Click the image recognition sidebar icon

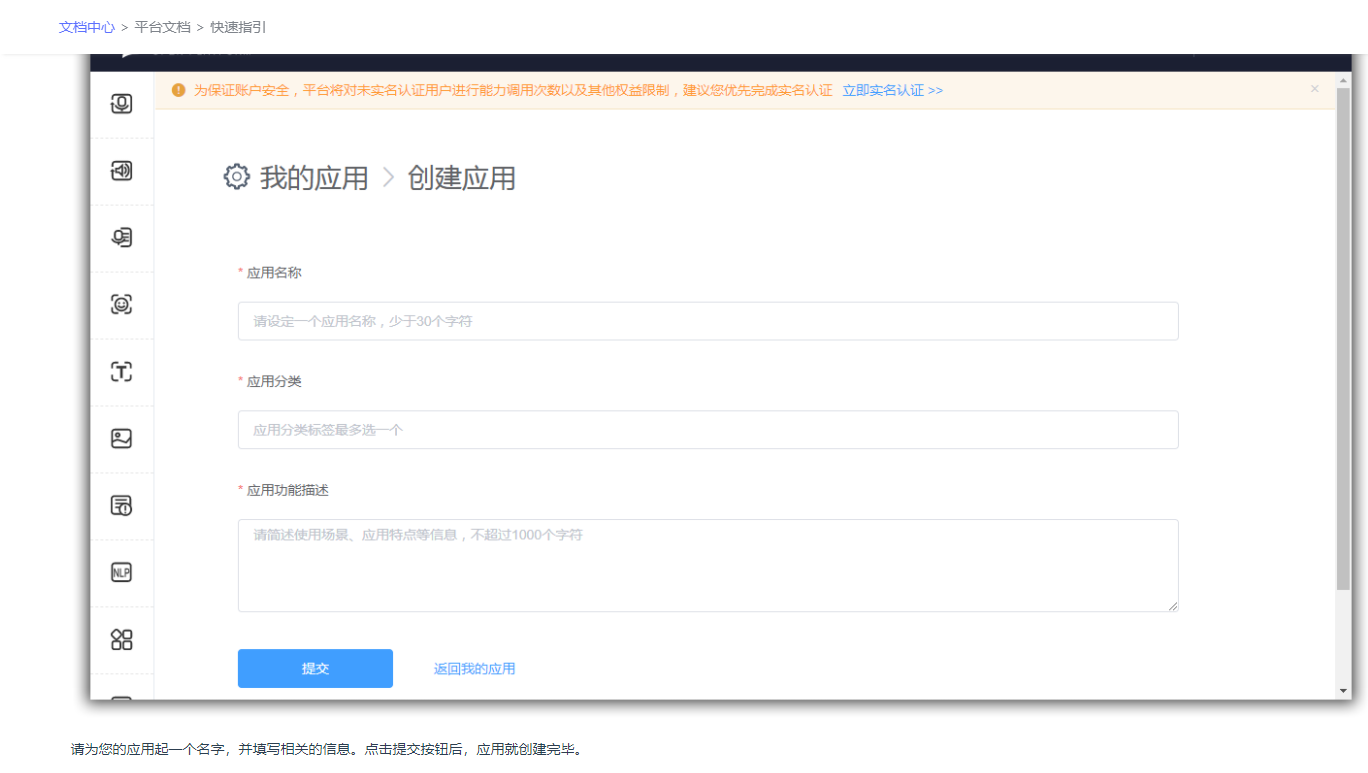coord(121,438)
